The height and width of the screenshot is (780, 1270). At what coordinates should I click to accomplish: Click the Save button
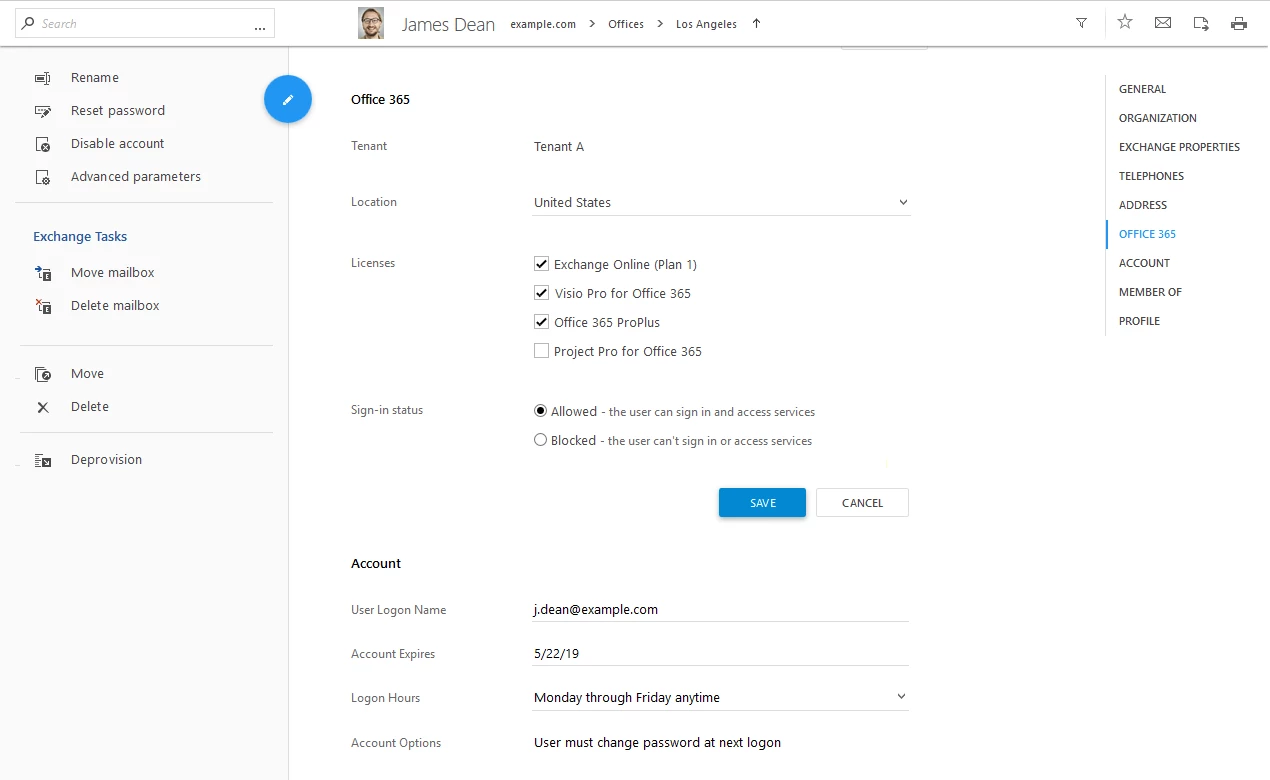pyautogui.click(x=762, y=503)
